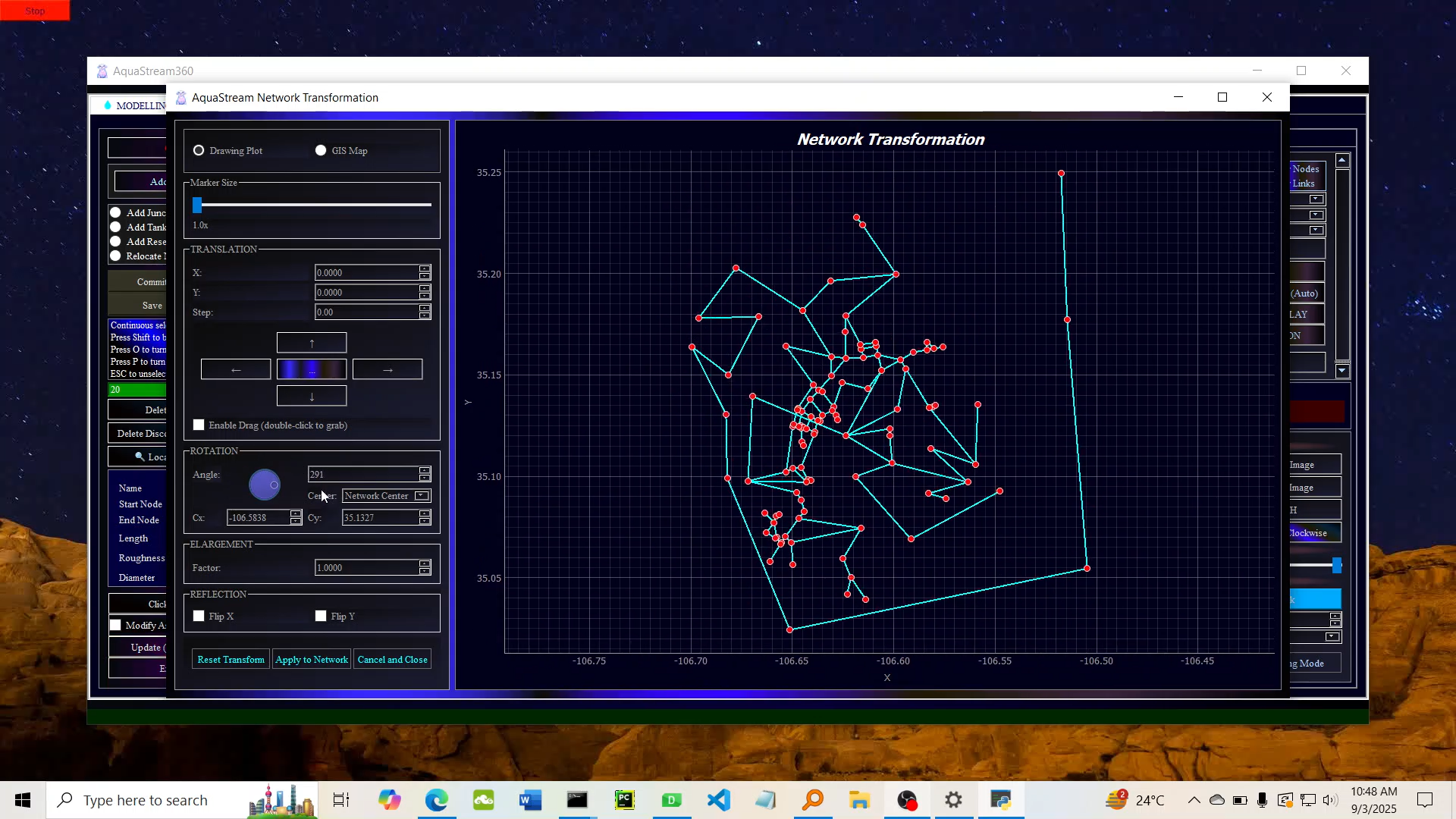Click the circular rotation dial knob

click(264, 485)
